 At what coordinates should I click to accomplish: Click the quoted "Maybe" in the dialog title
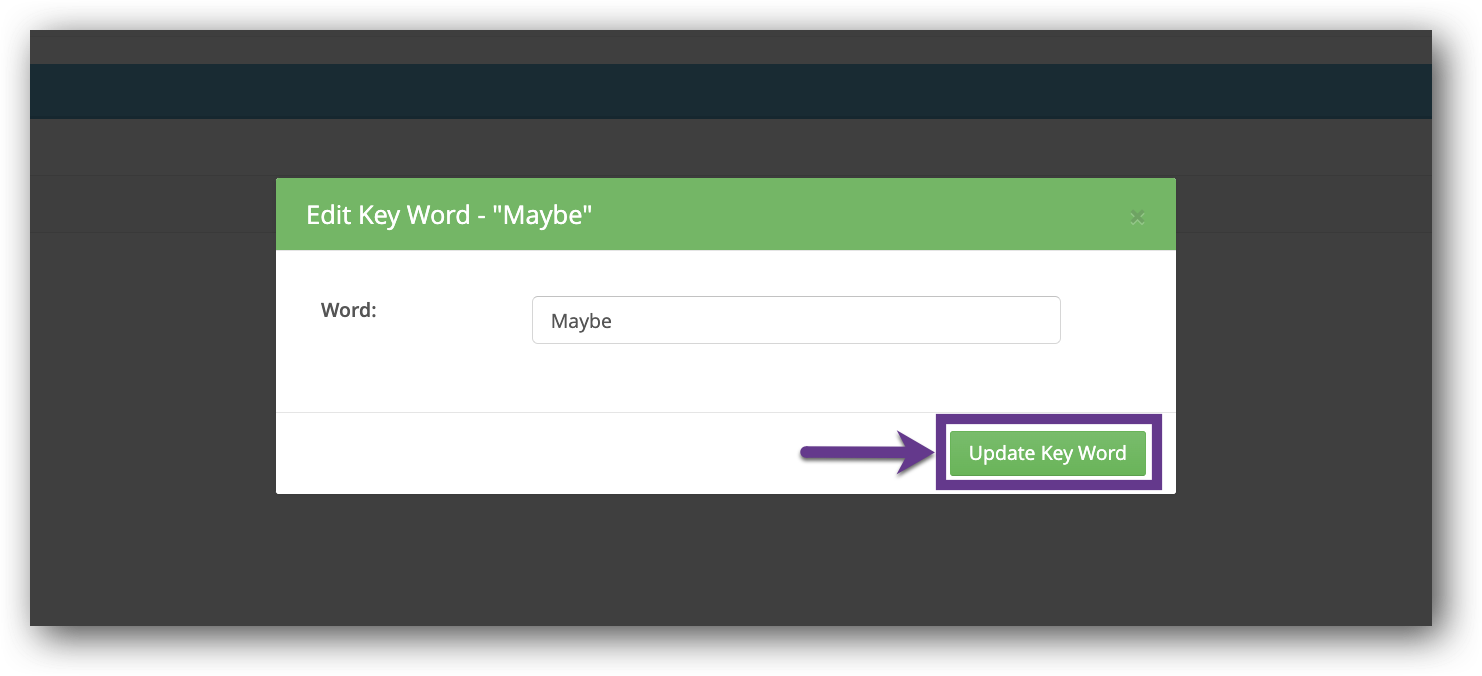click(x=542, y=215)
